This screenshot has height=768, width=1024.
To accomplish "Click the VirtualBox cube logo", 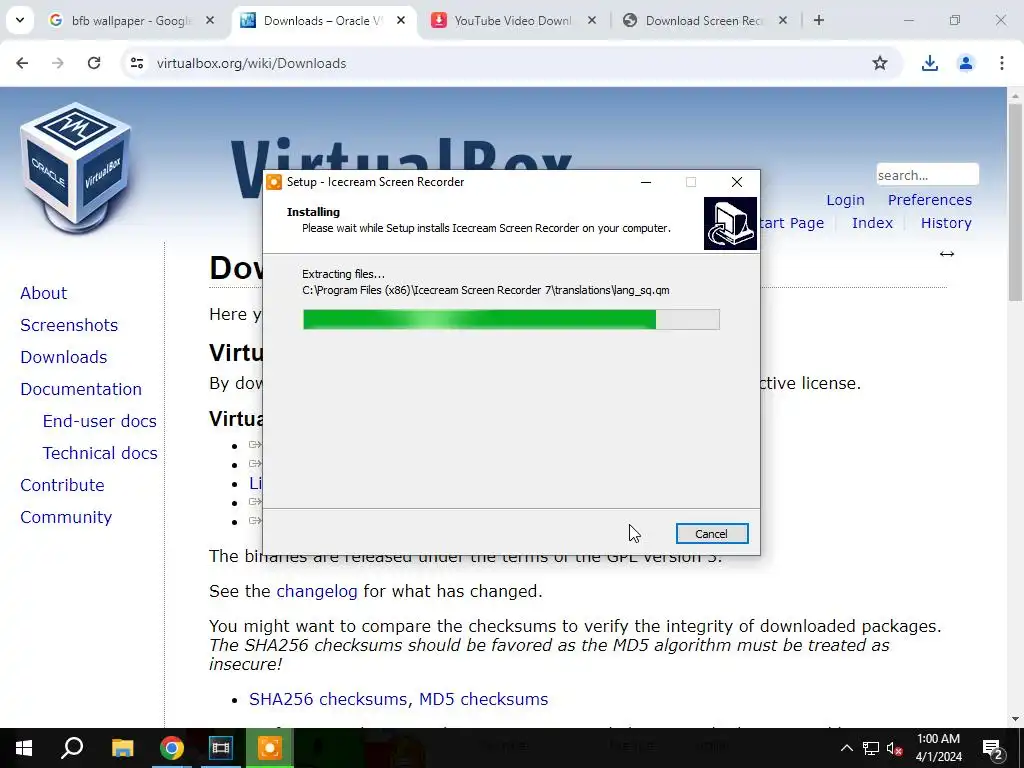I will 76,167.
